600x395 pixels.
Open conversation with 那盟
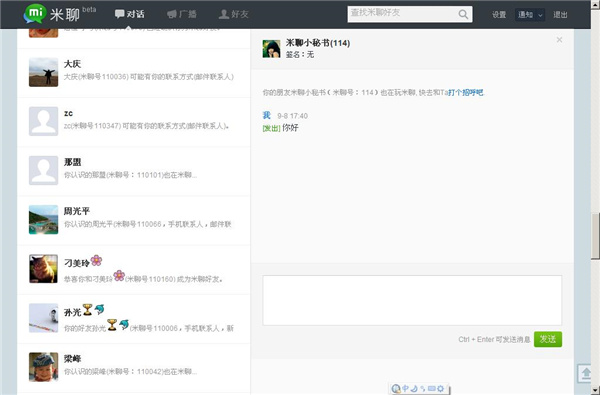click(x=134, y=171)
